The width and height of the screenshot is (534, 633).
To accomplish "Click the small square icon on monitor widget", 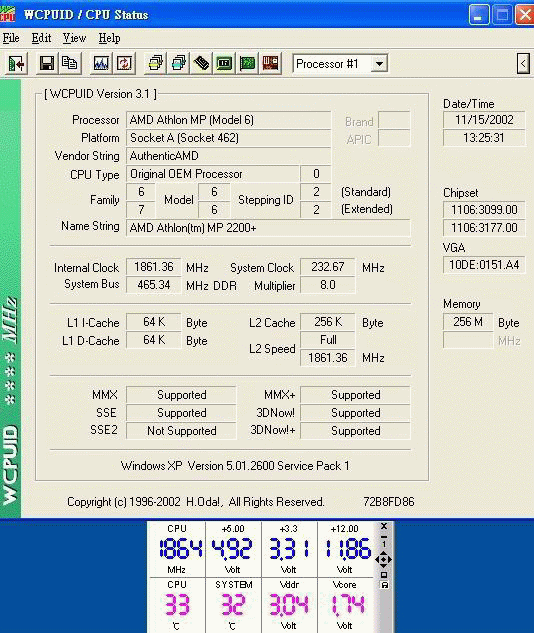I will (x=384, y=575).
